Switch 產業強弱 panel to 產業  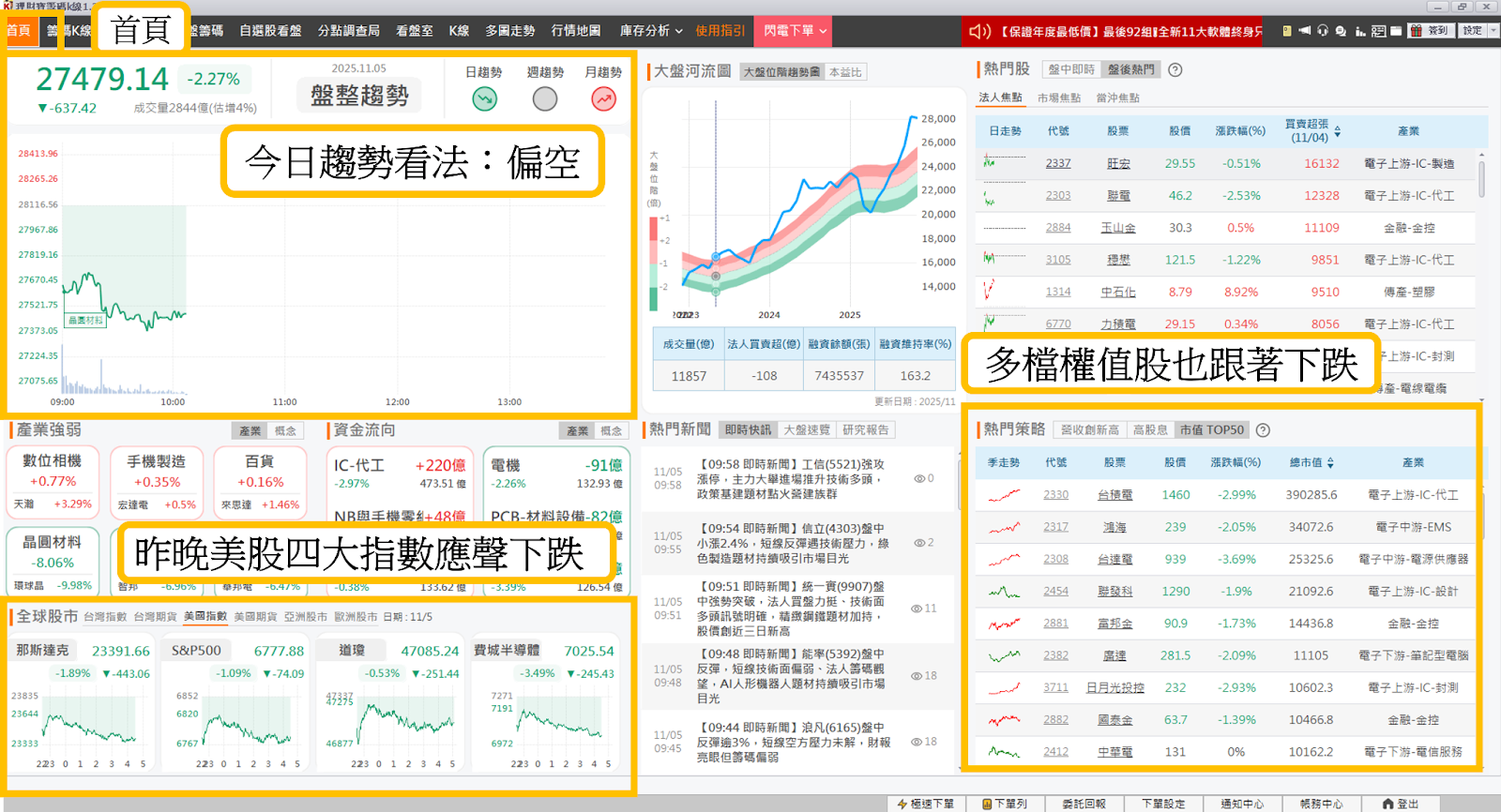250,430
